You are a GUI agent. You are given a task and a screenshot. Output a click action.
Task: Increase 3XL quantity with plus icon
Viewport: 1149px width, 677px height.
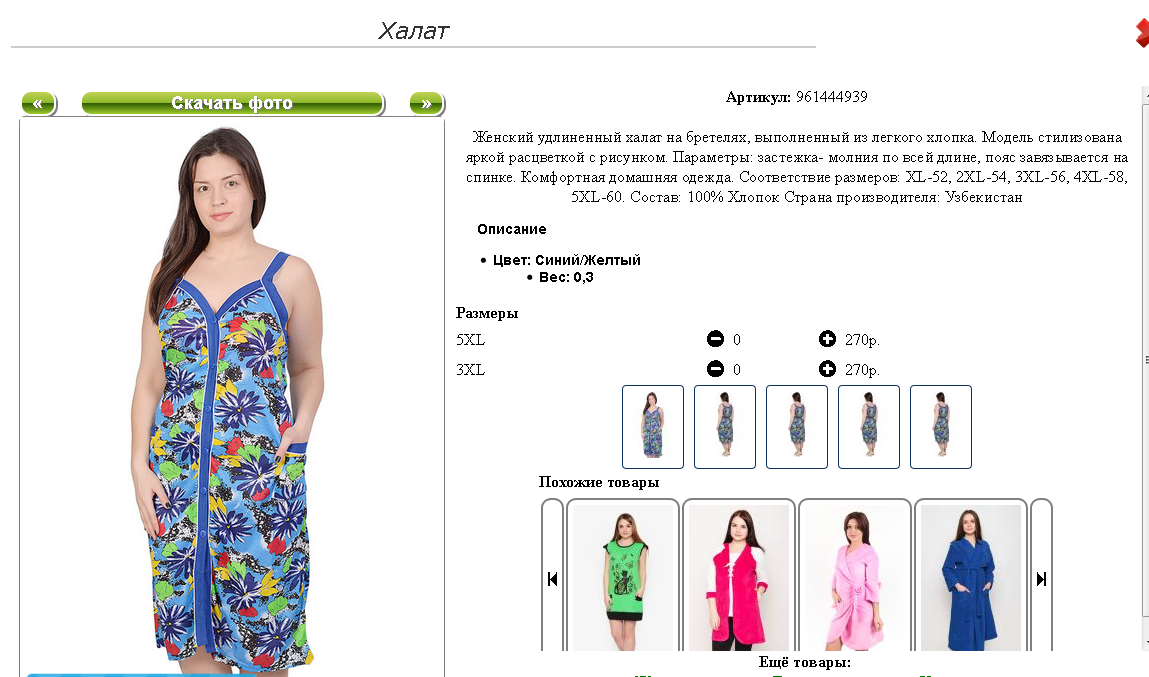[827, 369]
